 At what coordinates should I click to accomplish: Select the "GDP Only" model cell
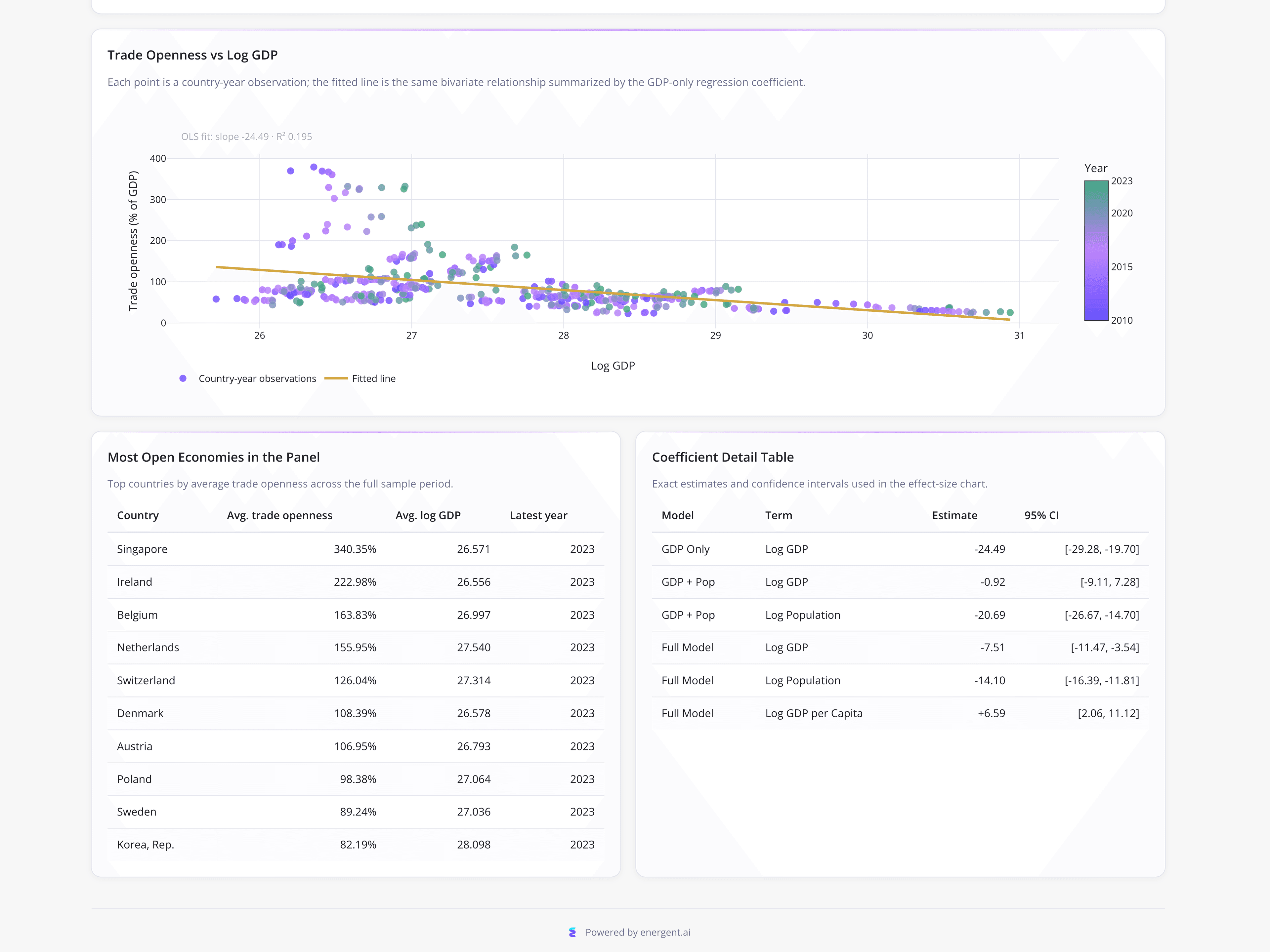coord(685,549)
